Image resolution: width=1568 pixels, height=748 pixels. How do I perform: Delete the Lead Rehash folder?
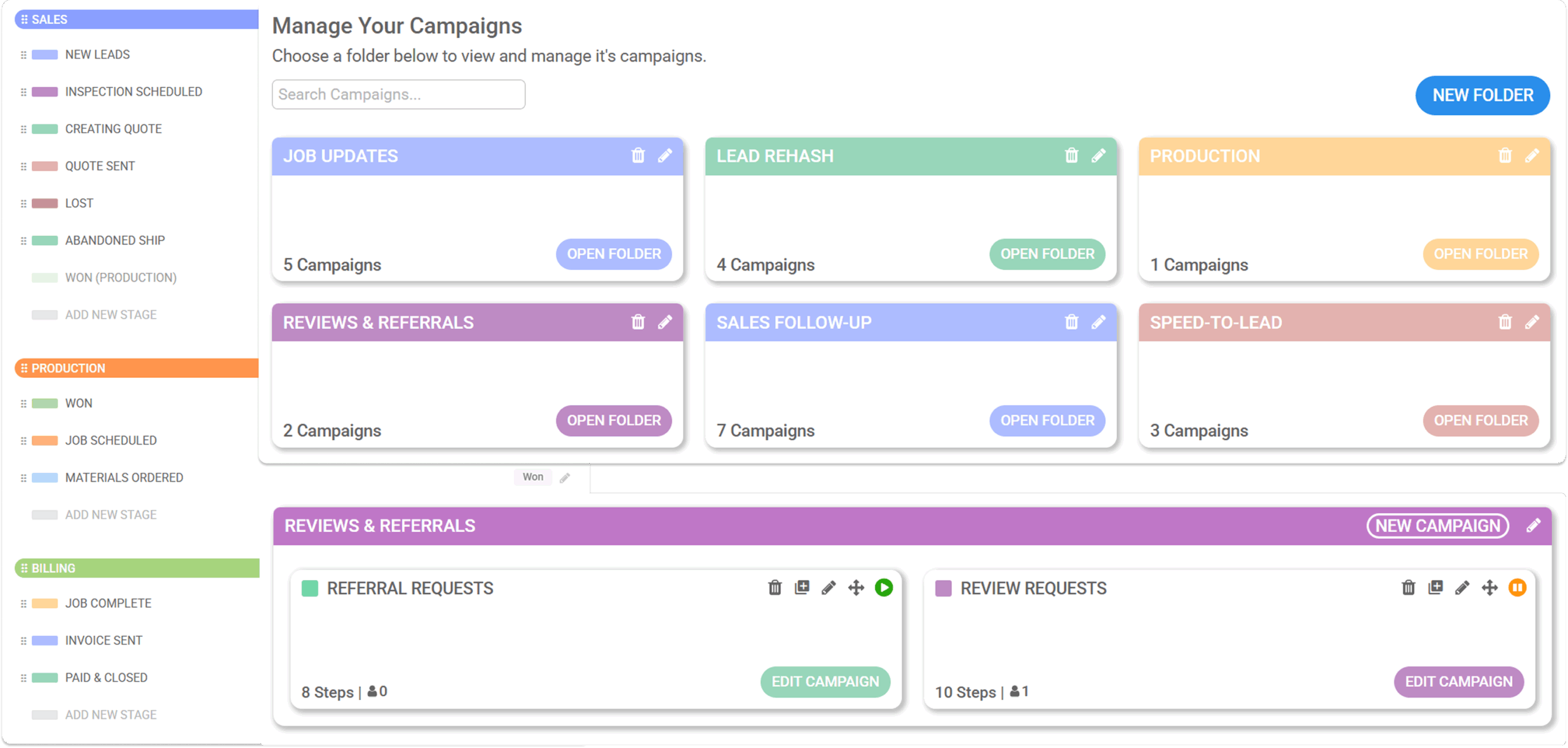point(1071,156)
